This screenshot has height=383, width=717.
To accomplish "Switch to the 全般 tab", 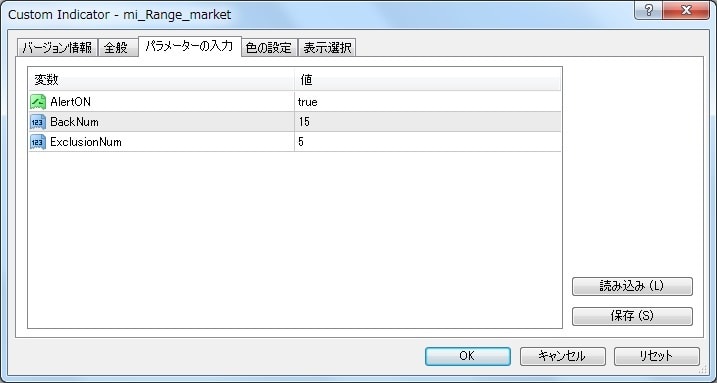I will tap(118, 48).
